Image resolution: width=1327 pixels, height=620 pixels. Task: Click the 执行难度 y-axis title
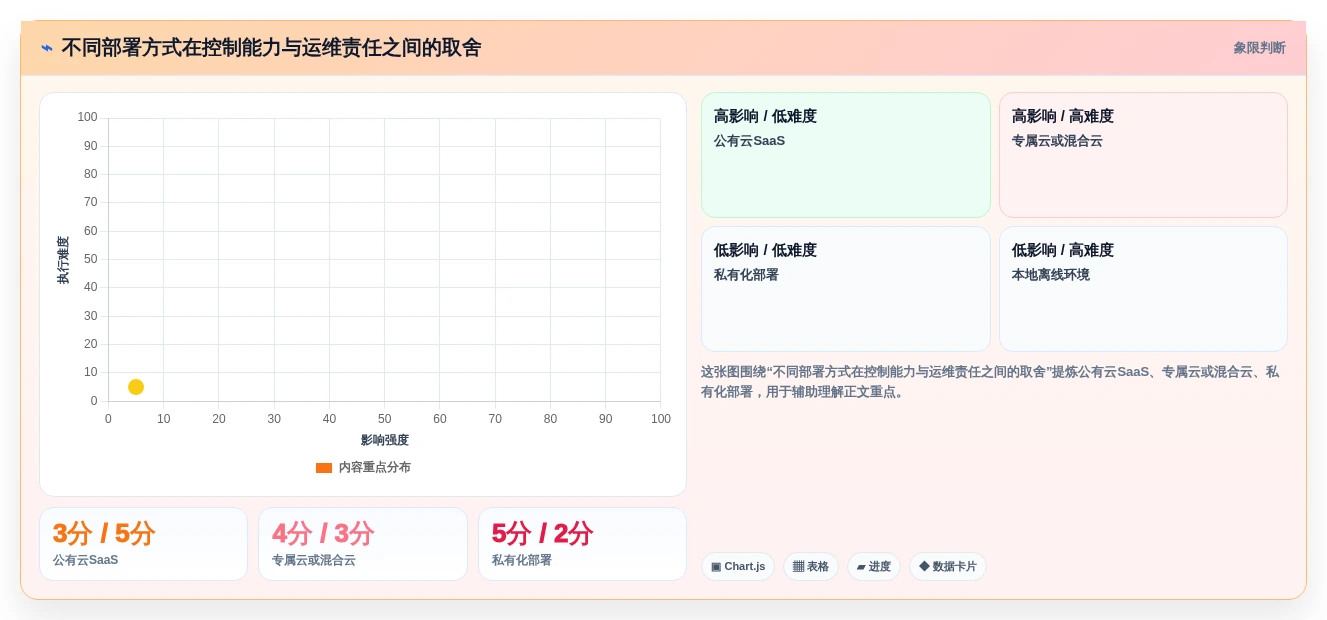click(63, 260)
